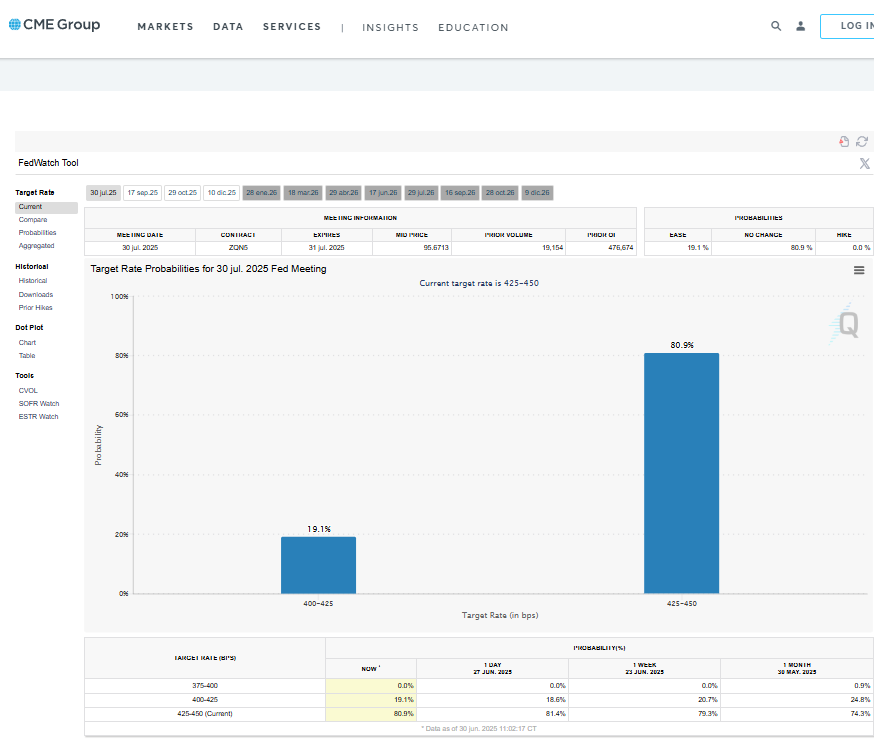Click the 20.7% one-week probability cell
The width and height of the screenshot is (874, 739).
(x=644, y=700)
